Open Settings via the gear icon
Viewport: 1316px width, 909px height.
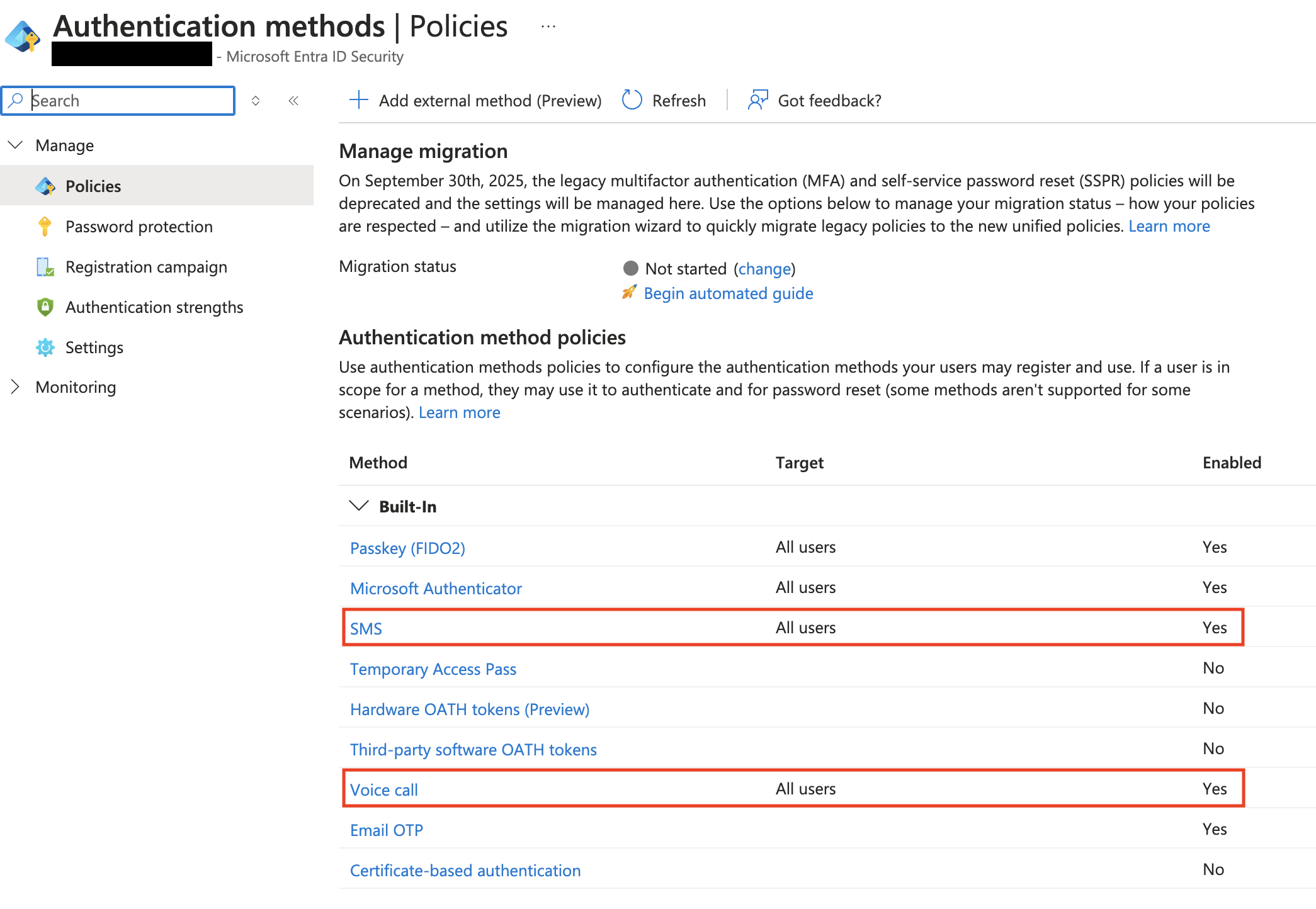coord(45,347)
